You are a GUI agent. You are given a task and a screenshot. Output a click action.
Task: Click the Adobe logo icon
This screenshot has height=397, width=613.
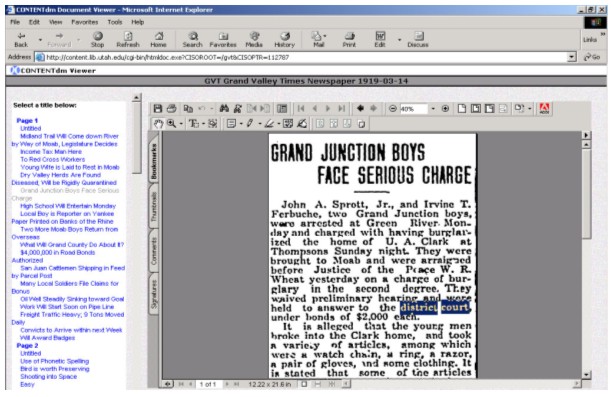pos(544,108)
